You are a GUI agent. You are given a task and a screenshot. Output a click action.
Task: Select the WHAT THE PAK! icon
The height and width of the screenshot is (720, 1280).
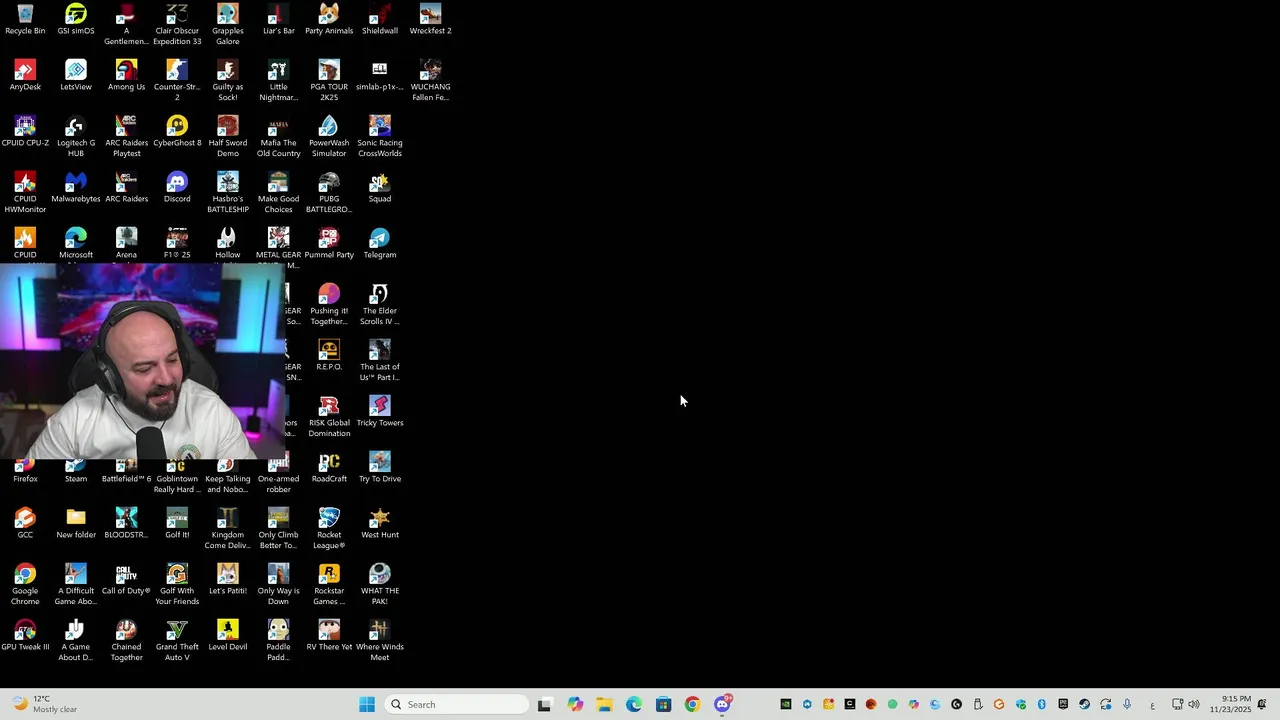click(380, 584)
